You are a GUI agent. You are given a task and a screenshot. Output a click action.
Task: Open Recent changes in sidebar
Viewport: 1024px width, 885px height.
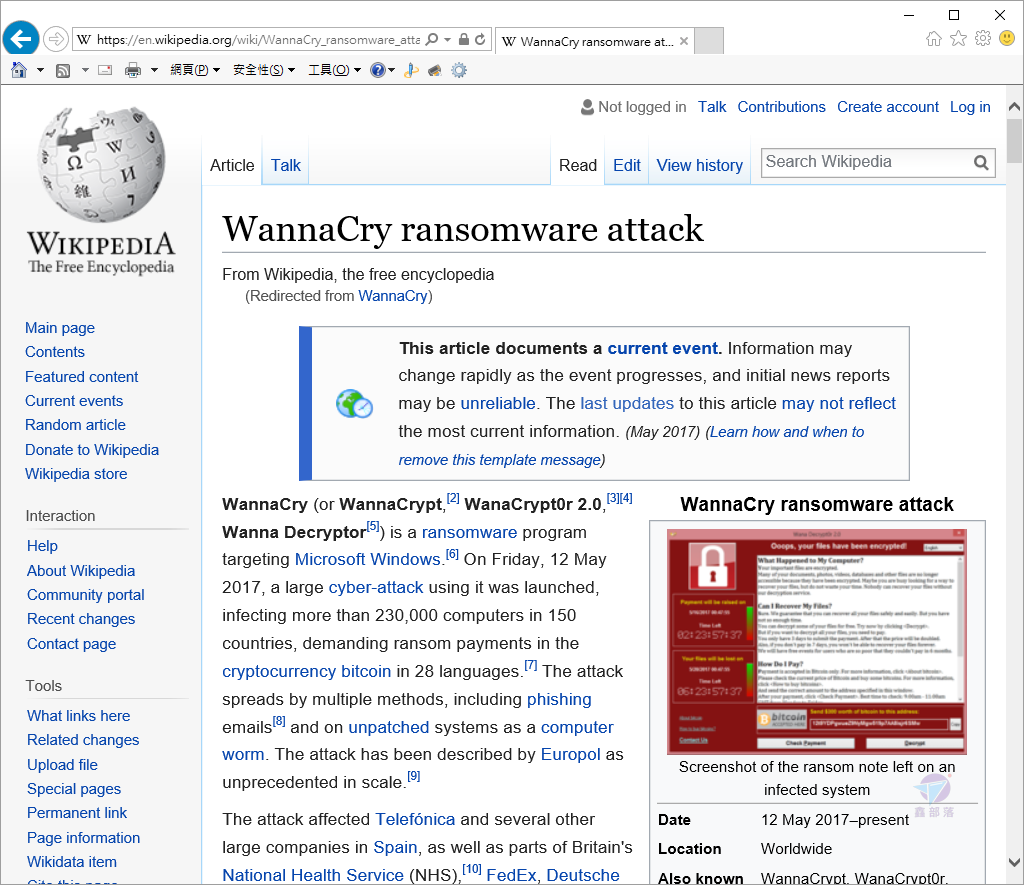pyautogui.click(x=81, y=619)
